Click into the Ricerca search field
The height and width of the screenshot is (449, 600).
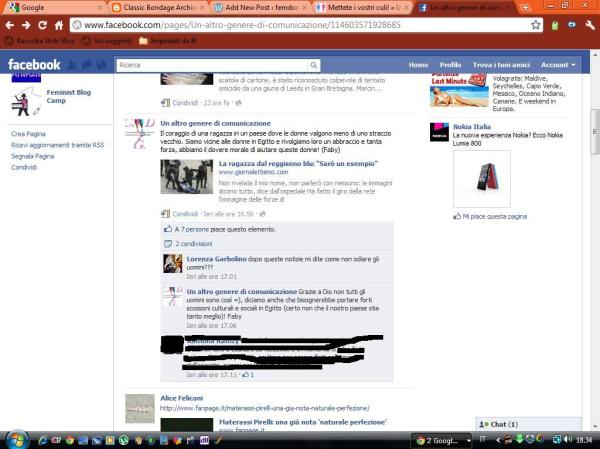coord(210,65)
